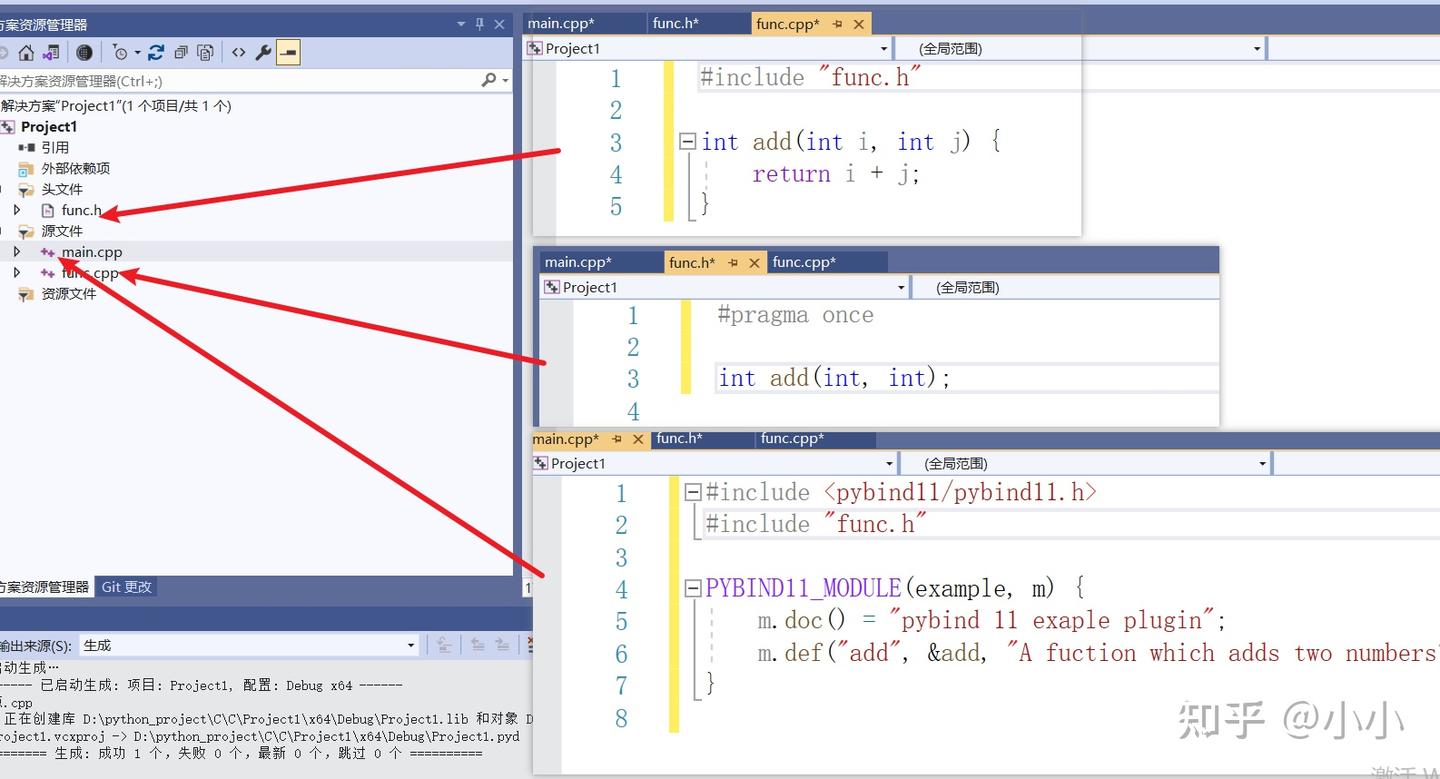Viewport: 1440px width, 779px height.
Task: Switch views with the Visual Studio solution icon
Action: point(50,53)
